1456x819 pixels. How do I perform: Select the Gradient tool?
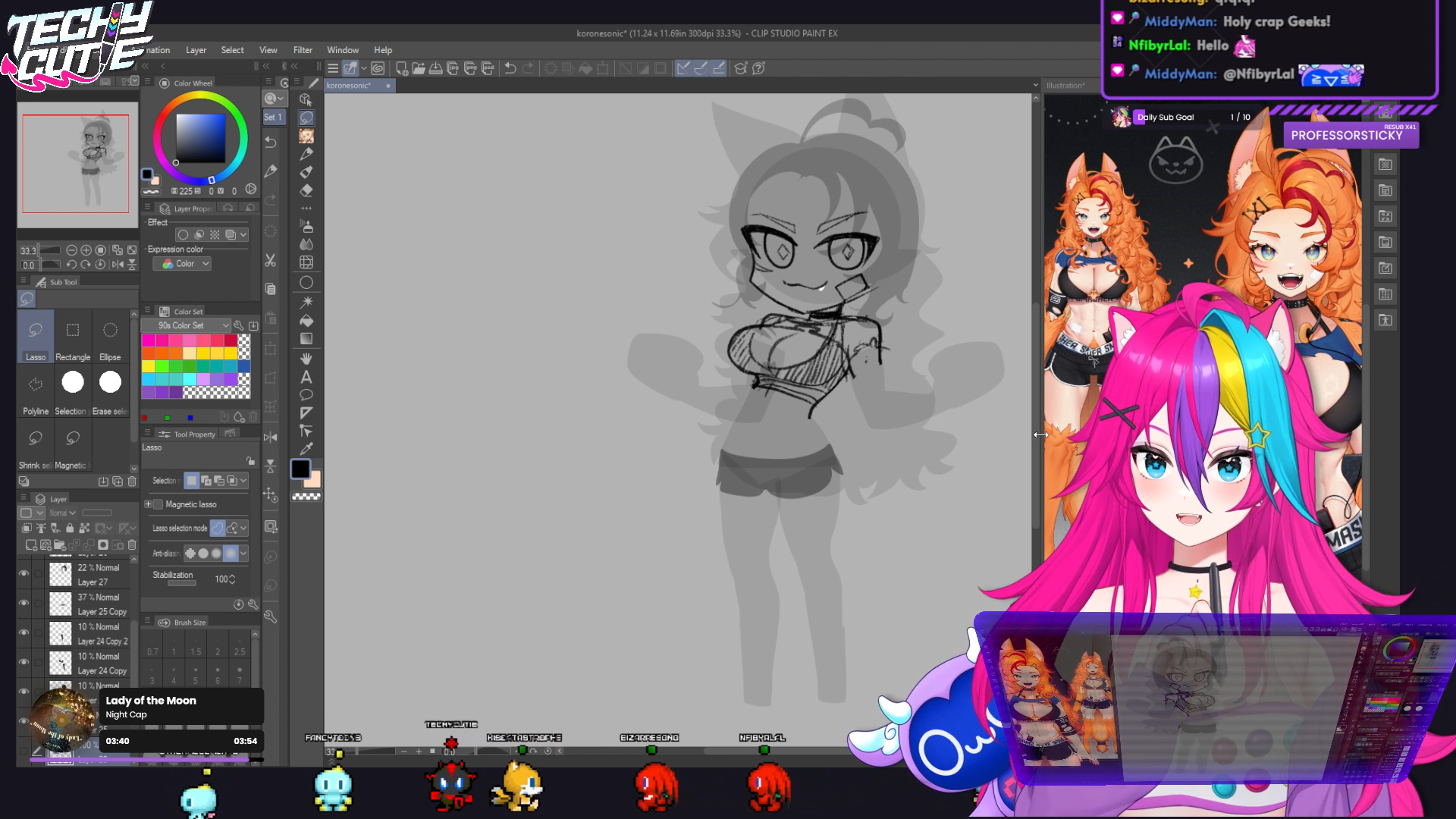(306, 339)
